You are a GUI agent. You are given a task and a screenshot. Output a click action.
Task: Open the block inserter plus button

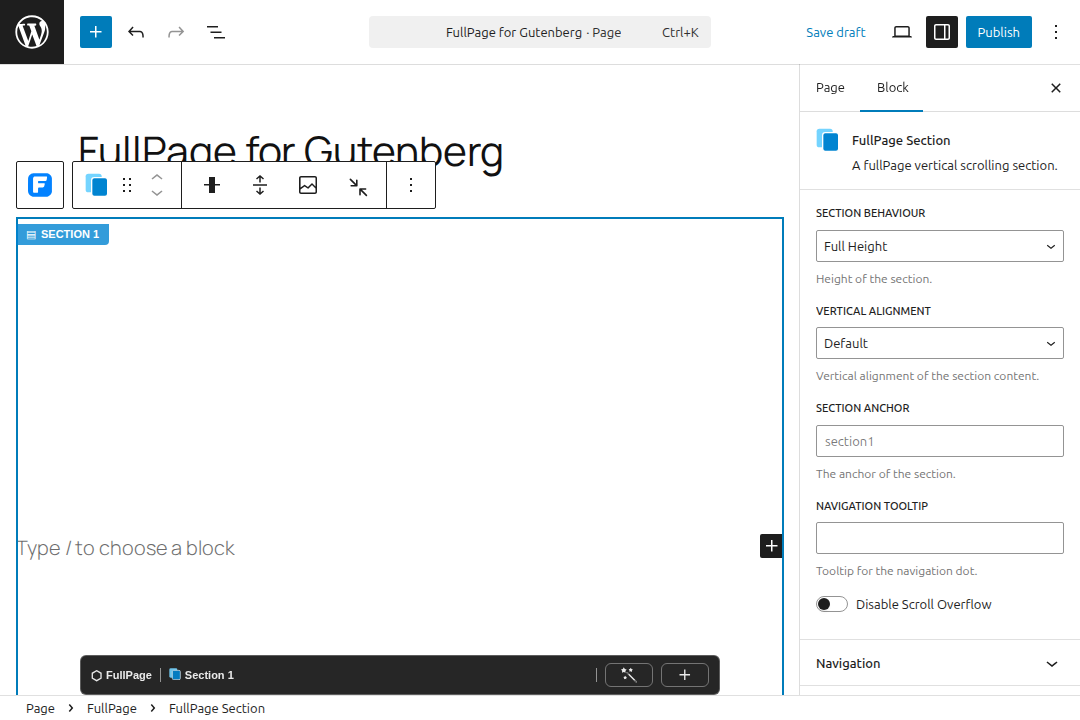coord(96,32)
